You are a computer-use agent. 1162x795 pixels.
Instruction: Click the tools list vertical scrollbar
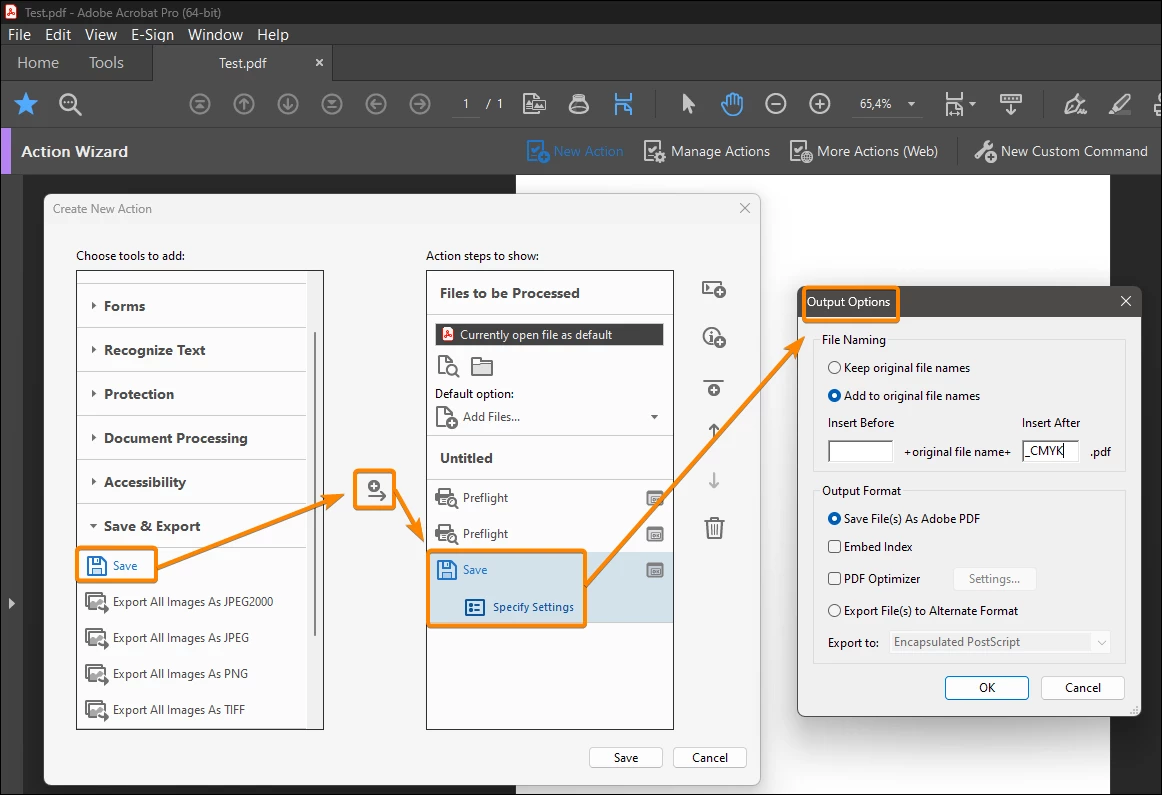[315, 483]
